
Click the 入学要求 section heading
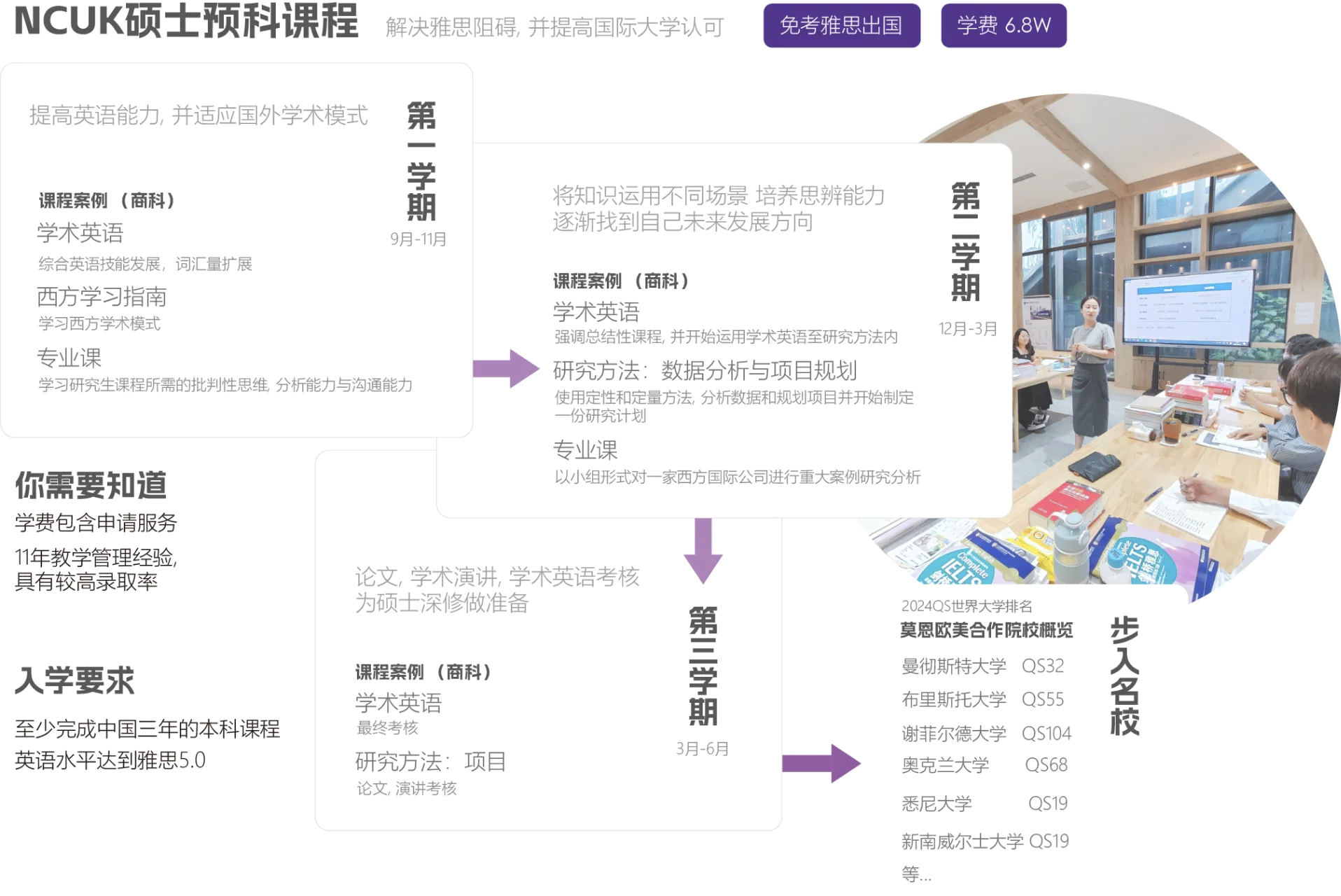click(75, 680)
